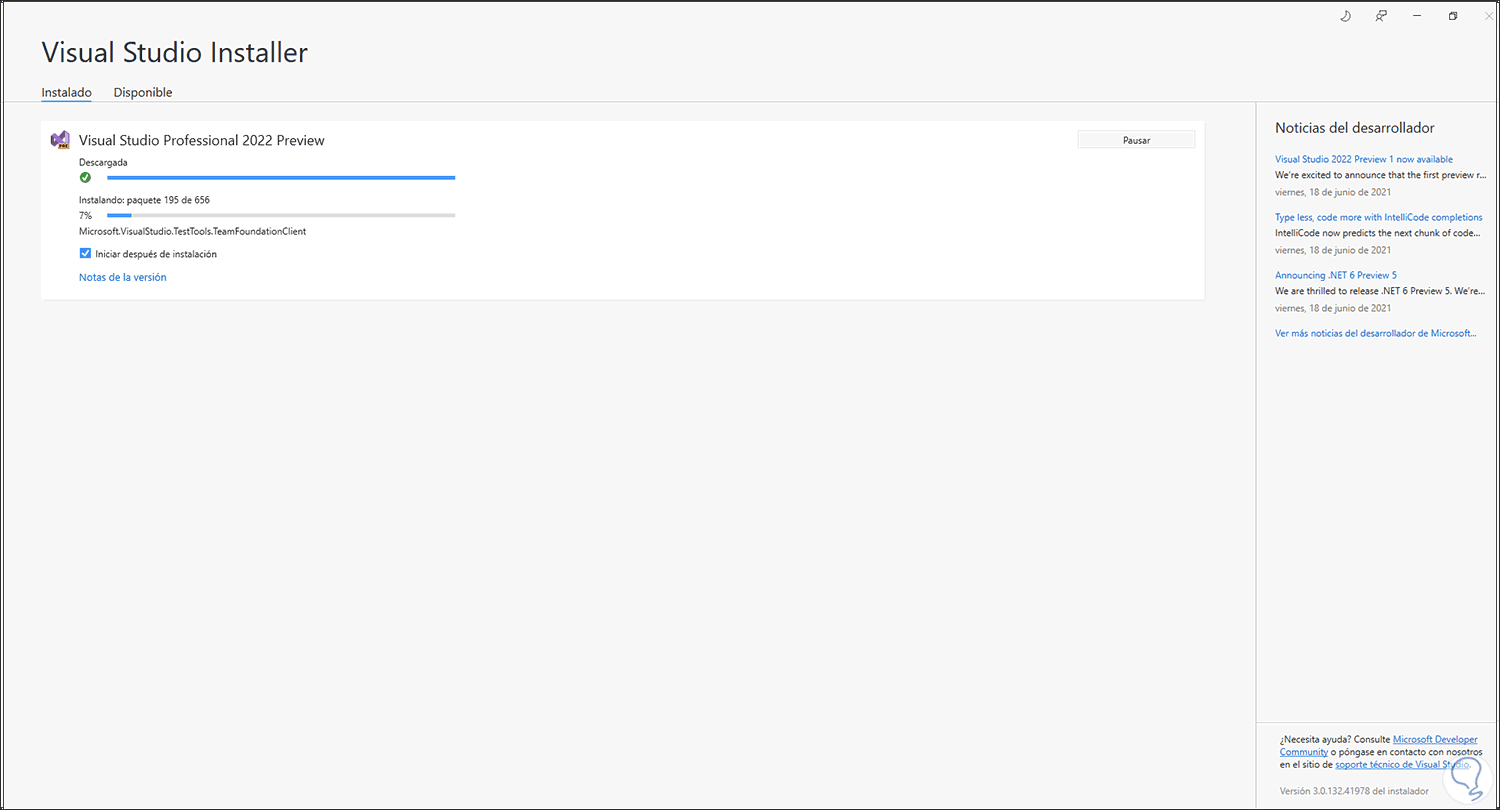Click the green download complete checkmark
Viewport: 1500px width, 810px height.
tap(85, 177)
